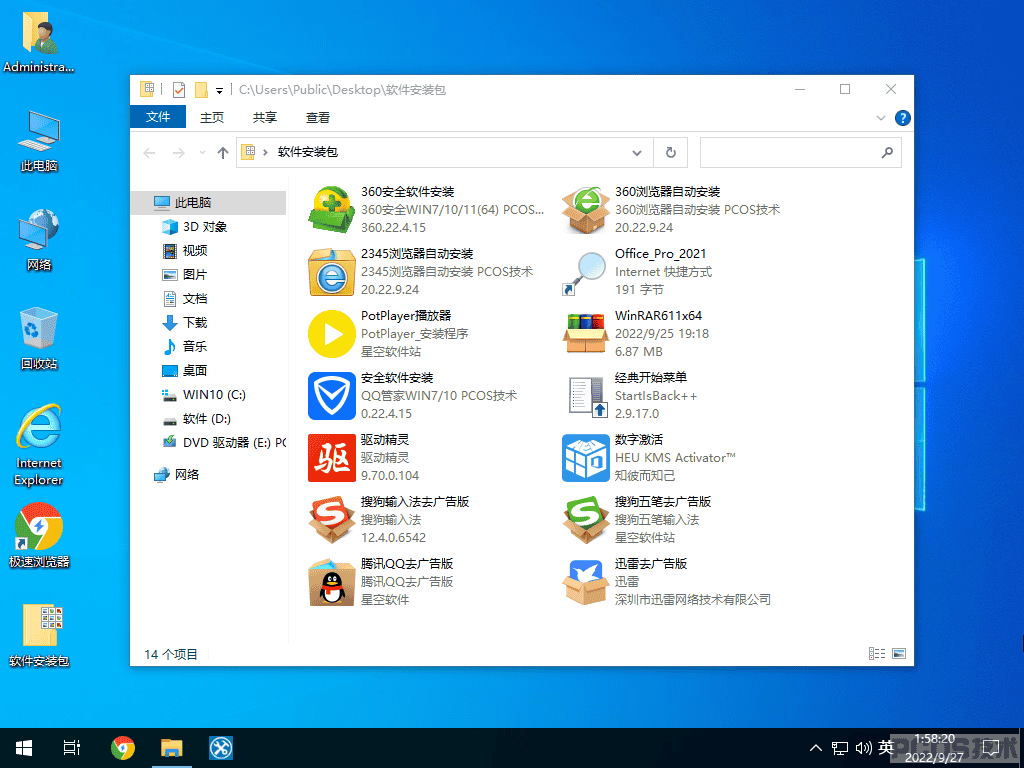Switch to the 共享 ribbon tab

(x=264, y=118)
